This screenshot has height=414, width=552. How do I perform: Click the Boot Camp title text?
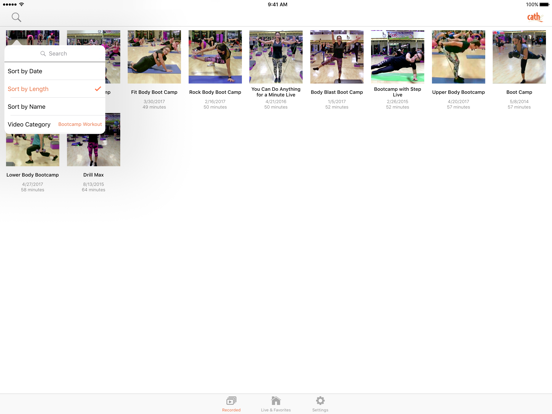519,92
